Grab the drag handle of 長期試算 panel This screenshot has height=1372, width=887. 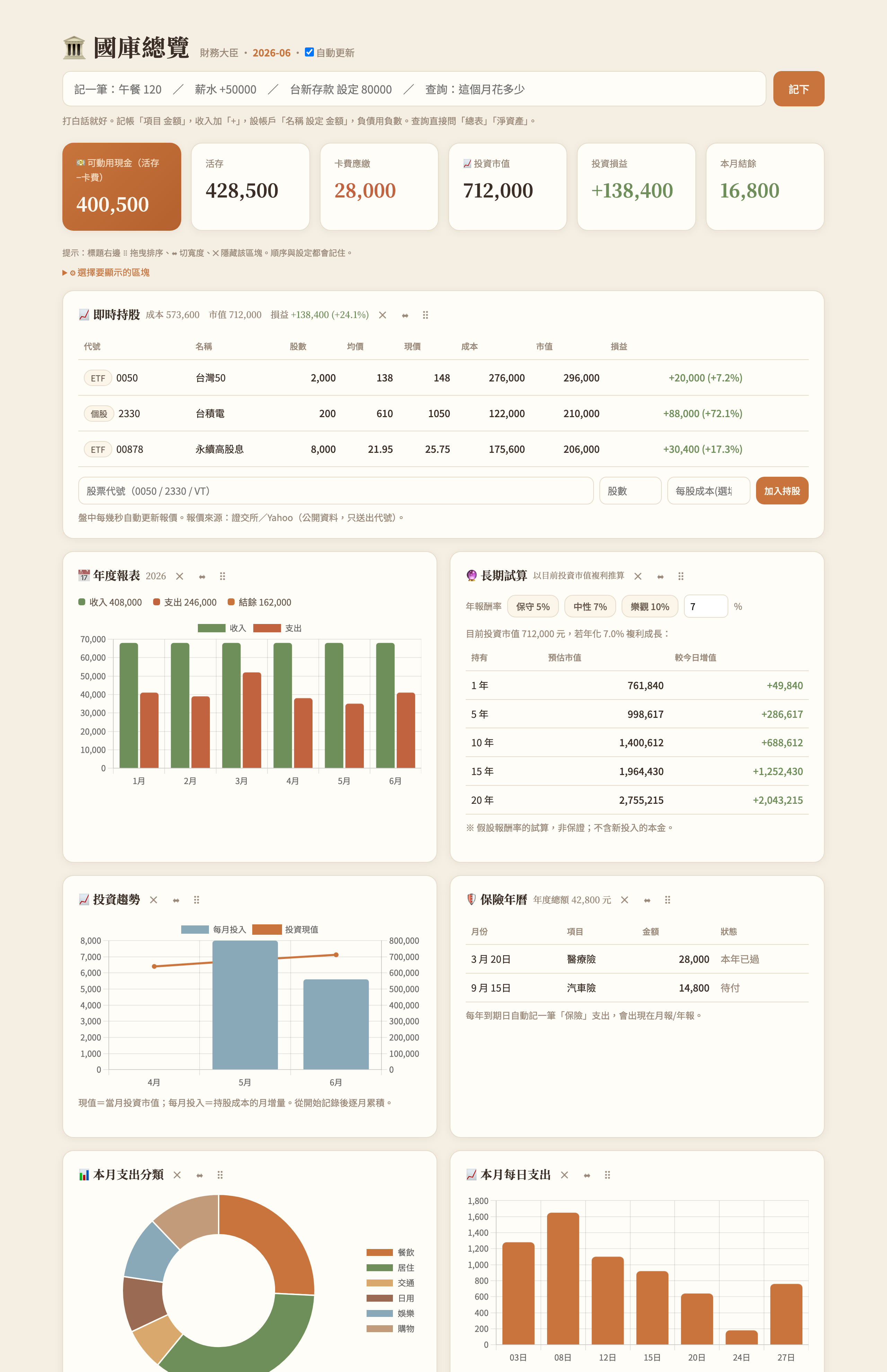pos(681,577)
